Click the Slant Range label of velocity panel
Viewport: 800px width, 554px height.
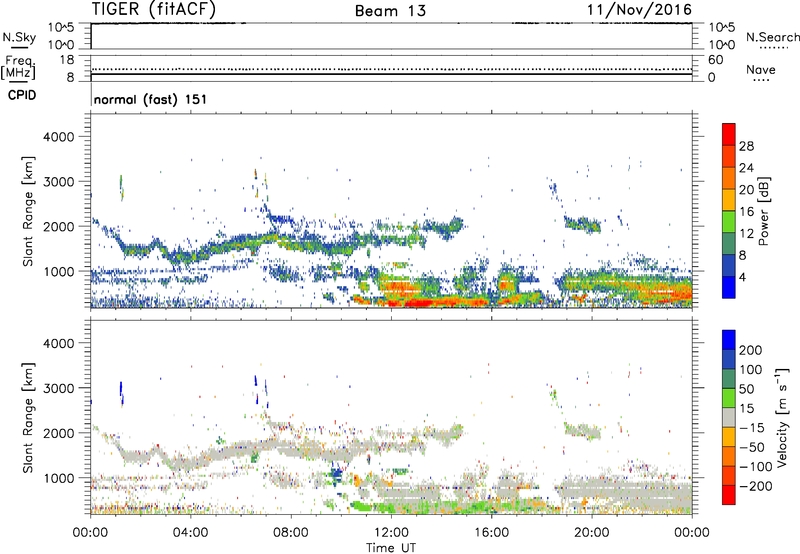point(28,418)
